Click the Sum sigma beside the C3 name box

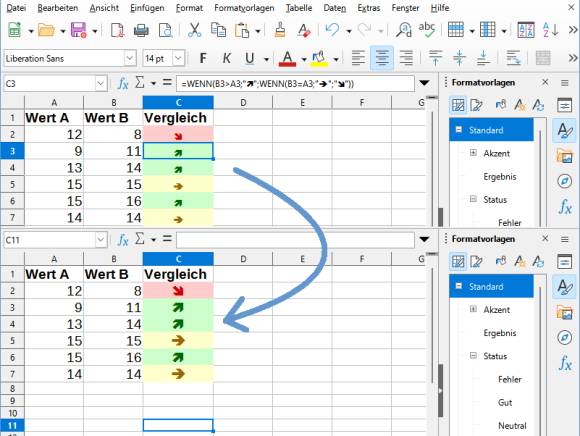139,83
